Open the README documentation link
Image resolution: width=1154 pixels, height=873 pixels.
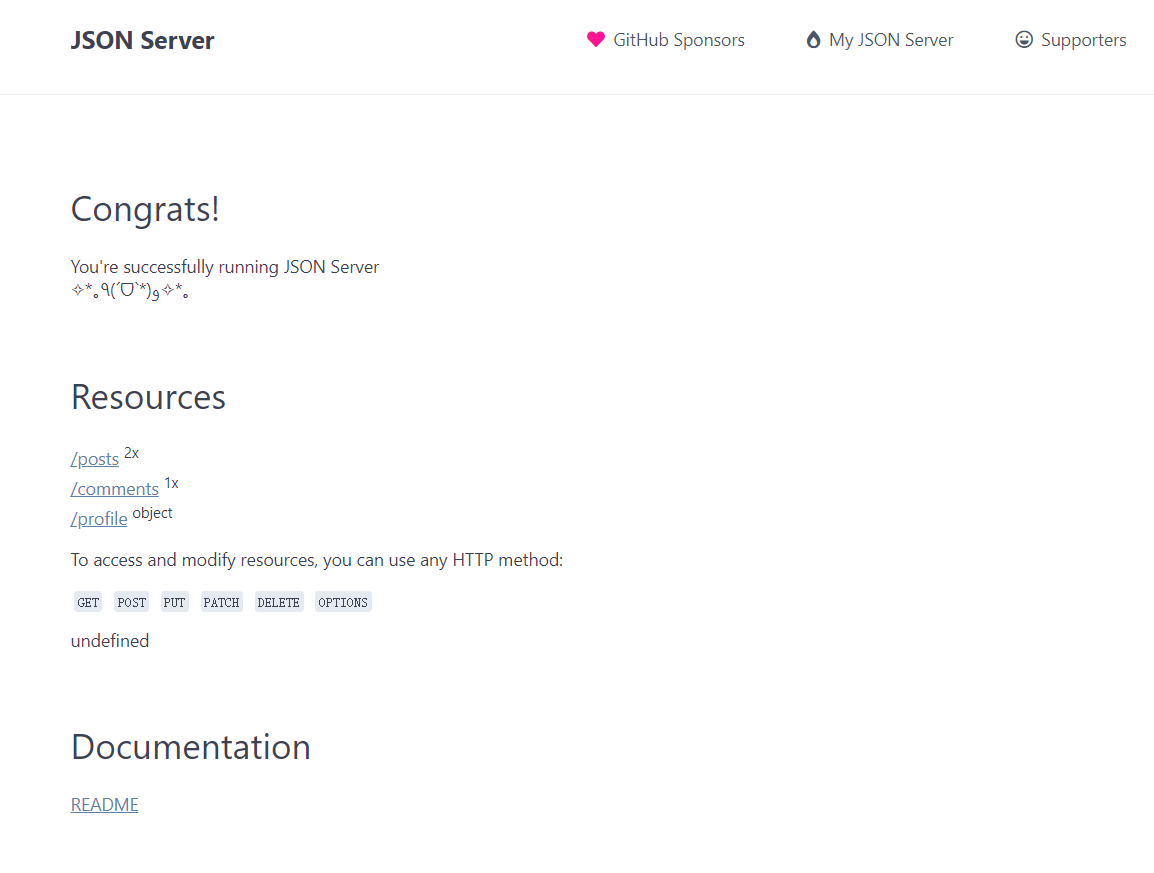tap(105, 805)
